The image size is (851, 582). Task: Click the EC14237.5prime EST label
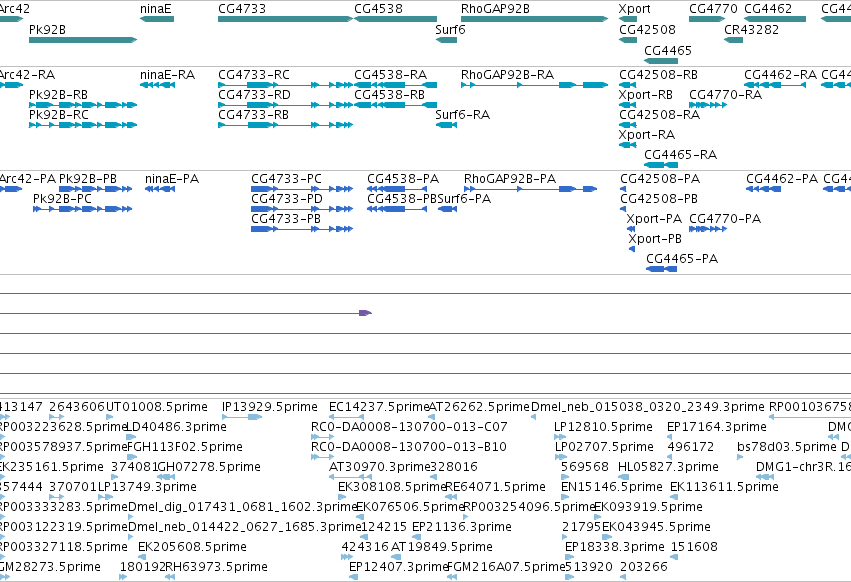click(x=379, y=407)
